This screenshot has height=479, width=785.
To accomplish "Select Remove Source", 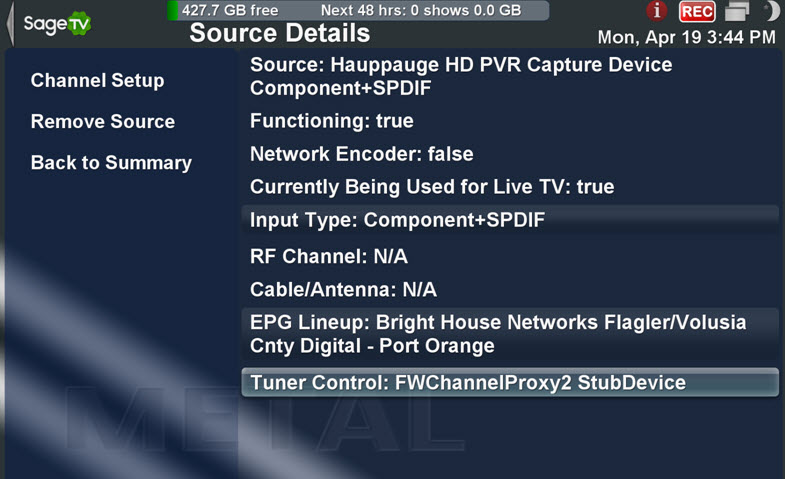I will coord(103,122).
